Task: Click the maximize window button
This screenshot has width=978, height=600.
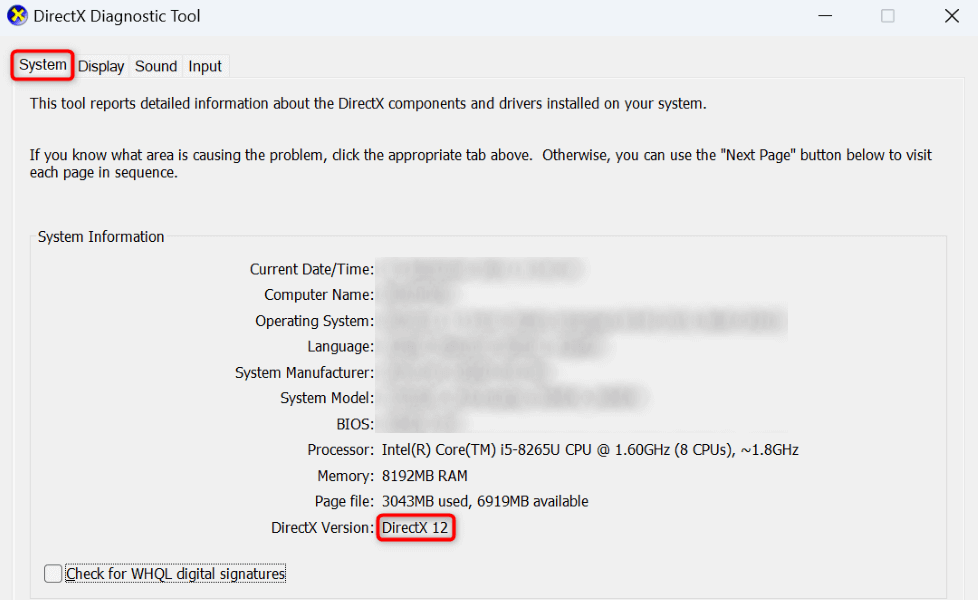Action: click(x=888, y=16)
